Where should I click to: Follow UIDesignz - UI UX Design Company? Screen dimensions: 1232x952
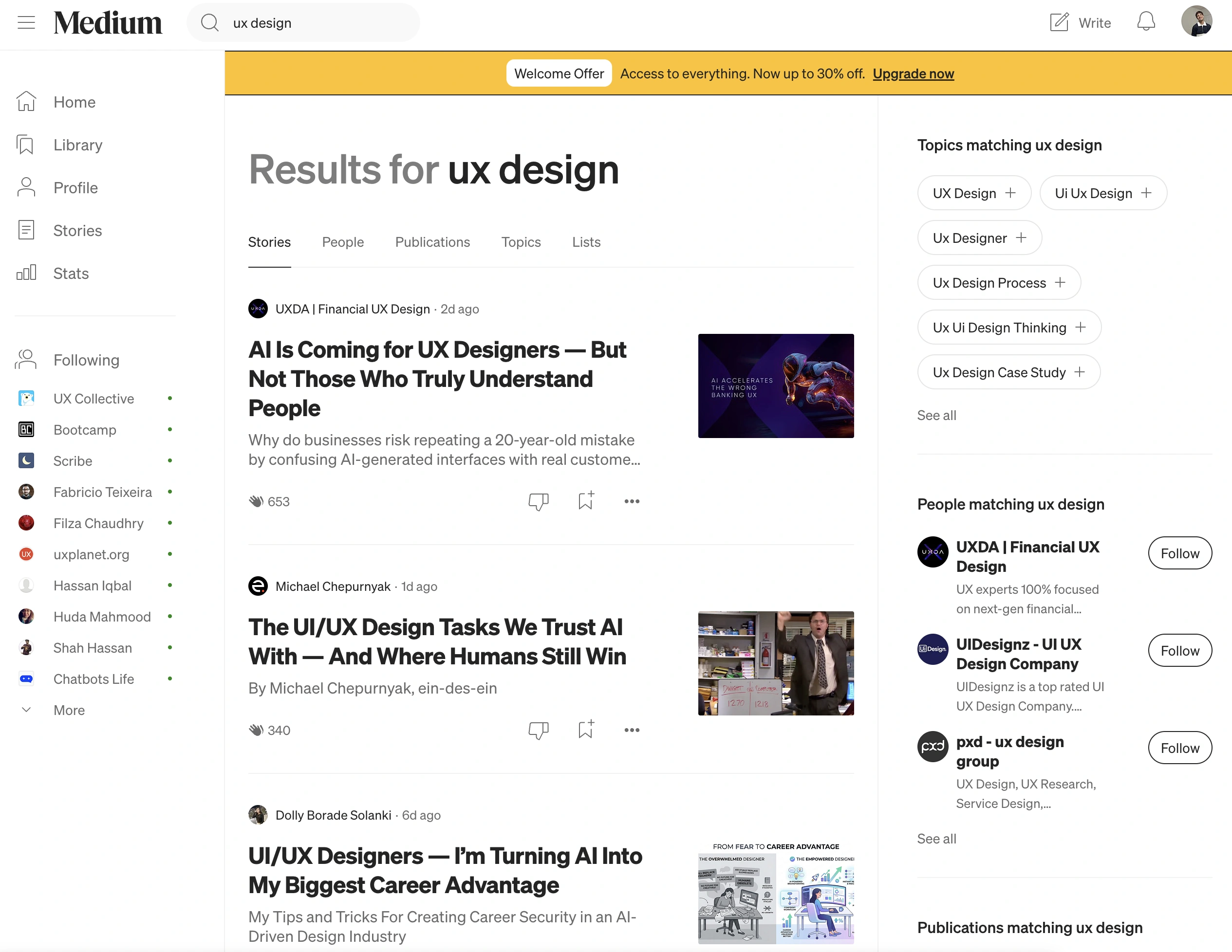[1179, 650]
